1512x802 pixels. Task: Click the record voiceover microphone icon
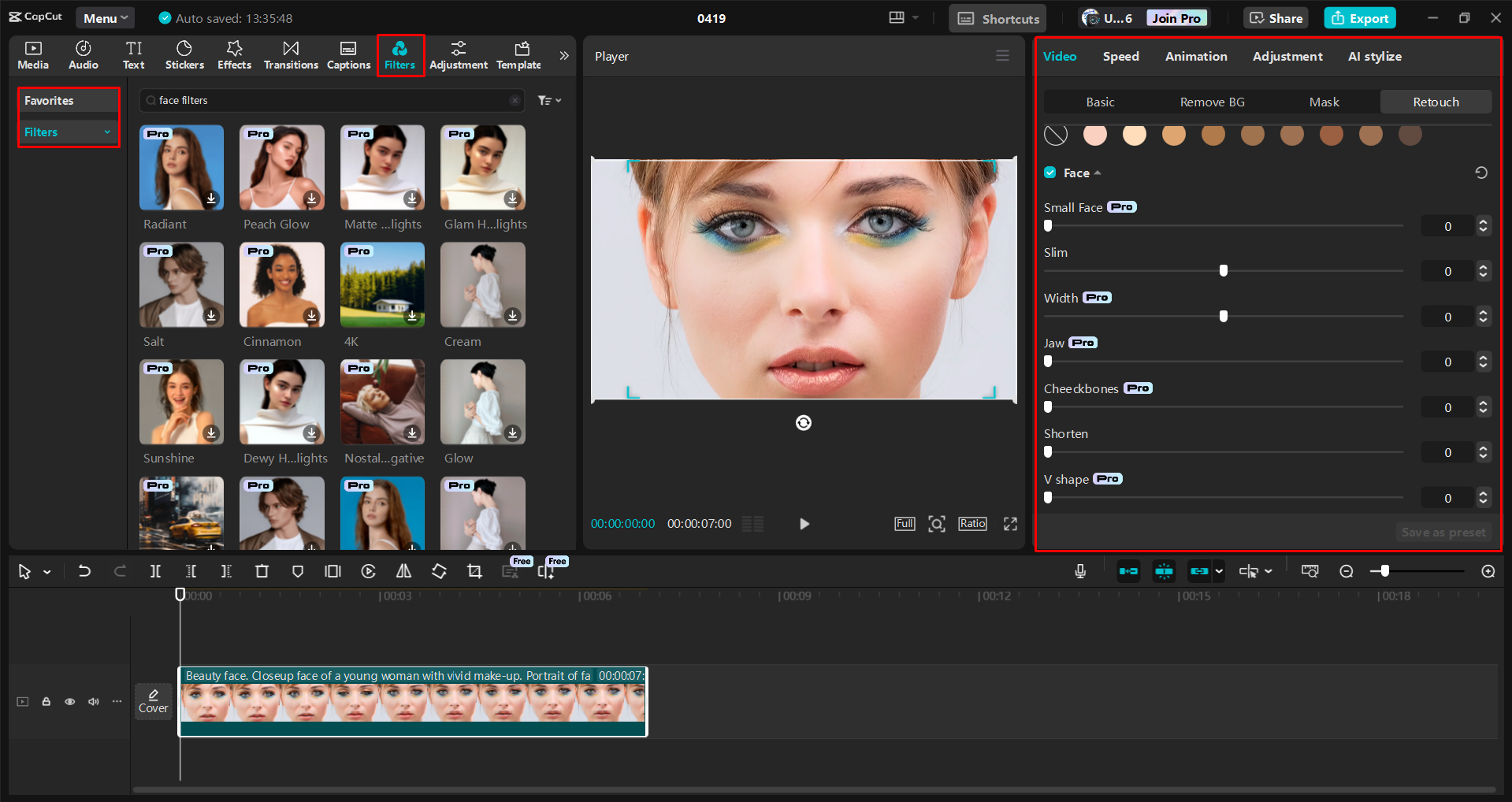(1080, 571)
